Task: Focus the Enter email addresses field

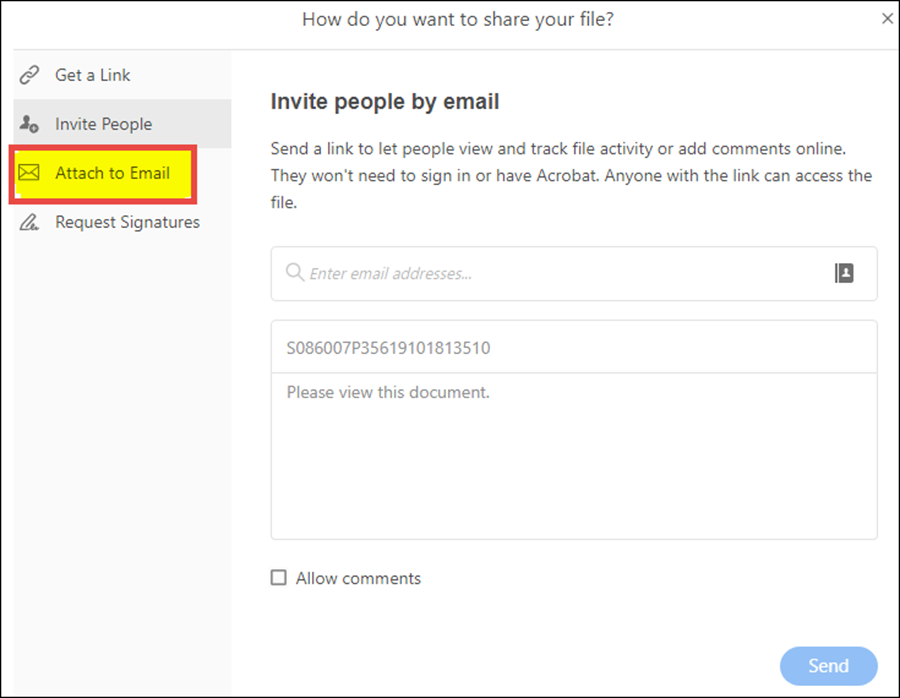Action: point(574,274)
